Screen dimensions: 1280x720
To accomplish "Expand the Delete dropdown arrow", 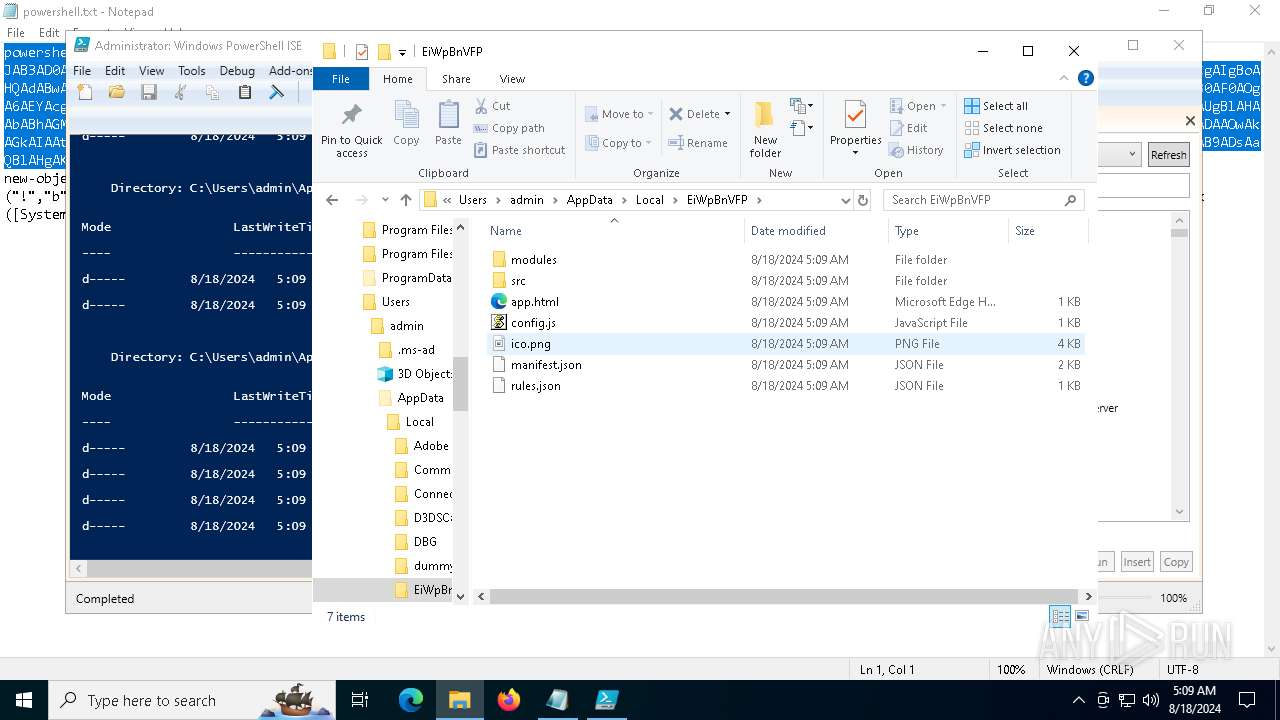I will pyautogui.click(x=727, y=114).
